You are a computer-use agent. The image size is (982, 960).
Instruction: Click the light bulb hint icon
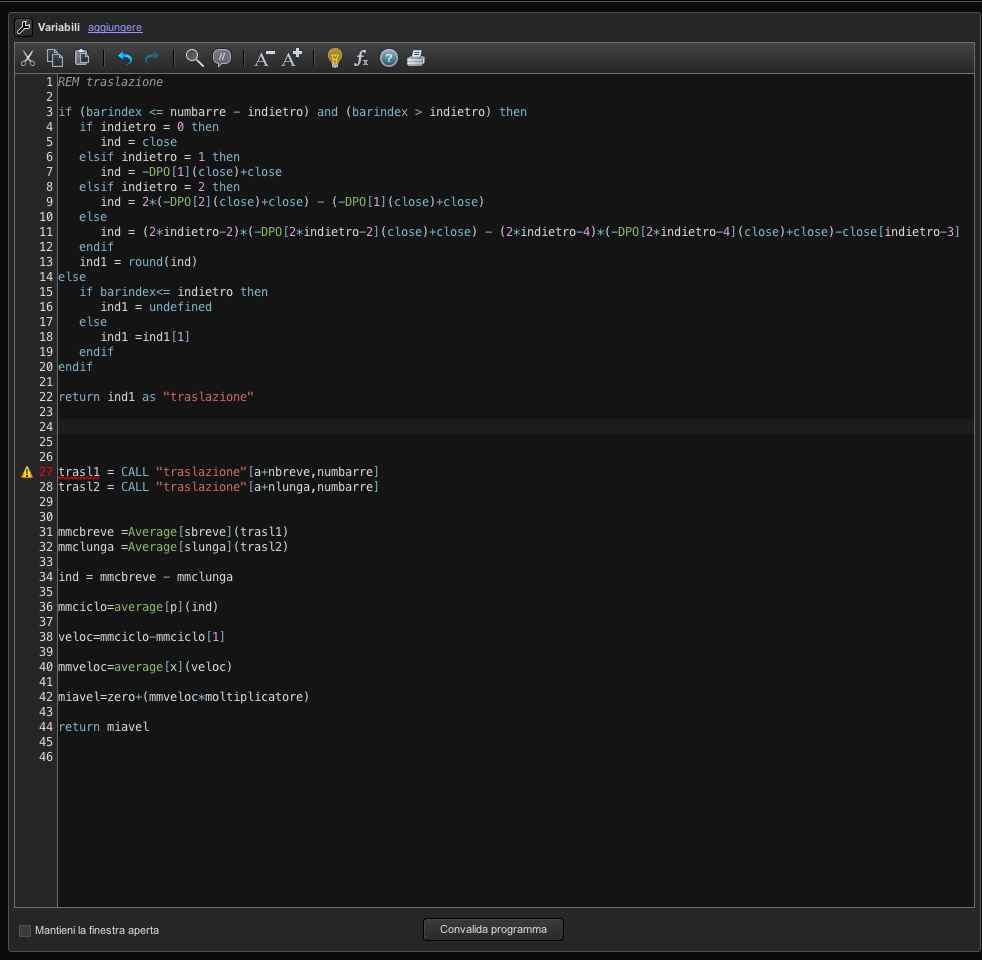[x=335, y=58]
